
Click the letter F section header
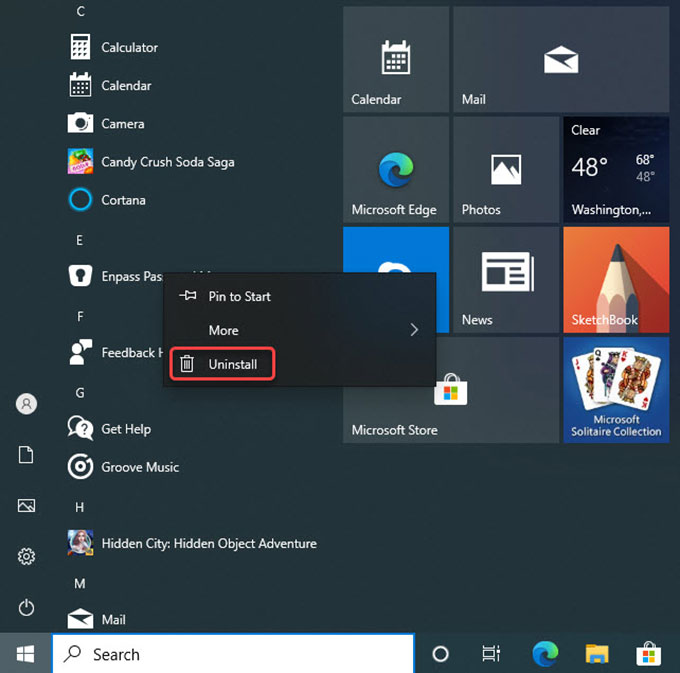80,316
